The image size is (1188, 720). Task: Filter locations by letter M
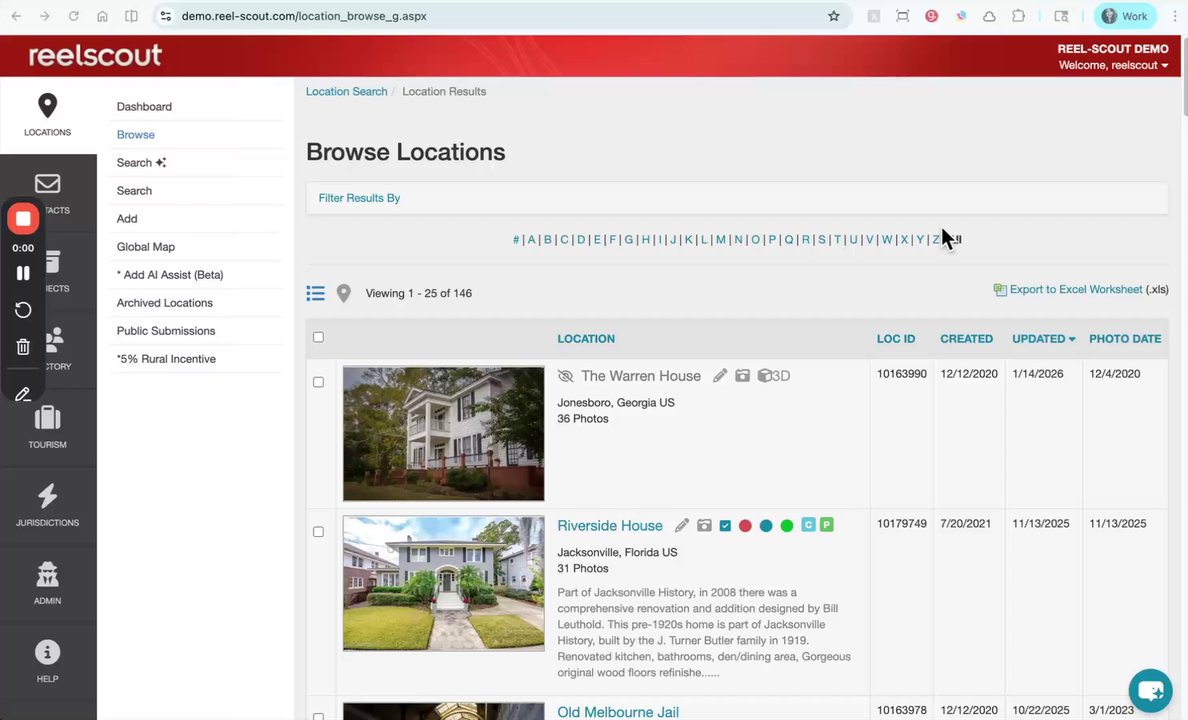click(x=721, y=239)
